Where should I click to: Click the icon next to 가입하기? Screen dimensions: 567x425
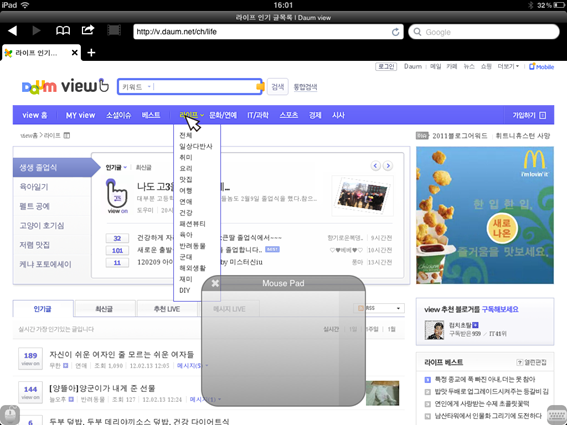tap(542, 115)
